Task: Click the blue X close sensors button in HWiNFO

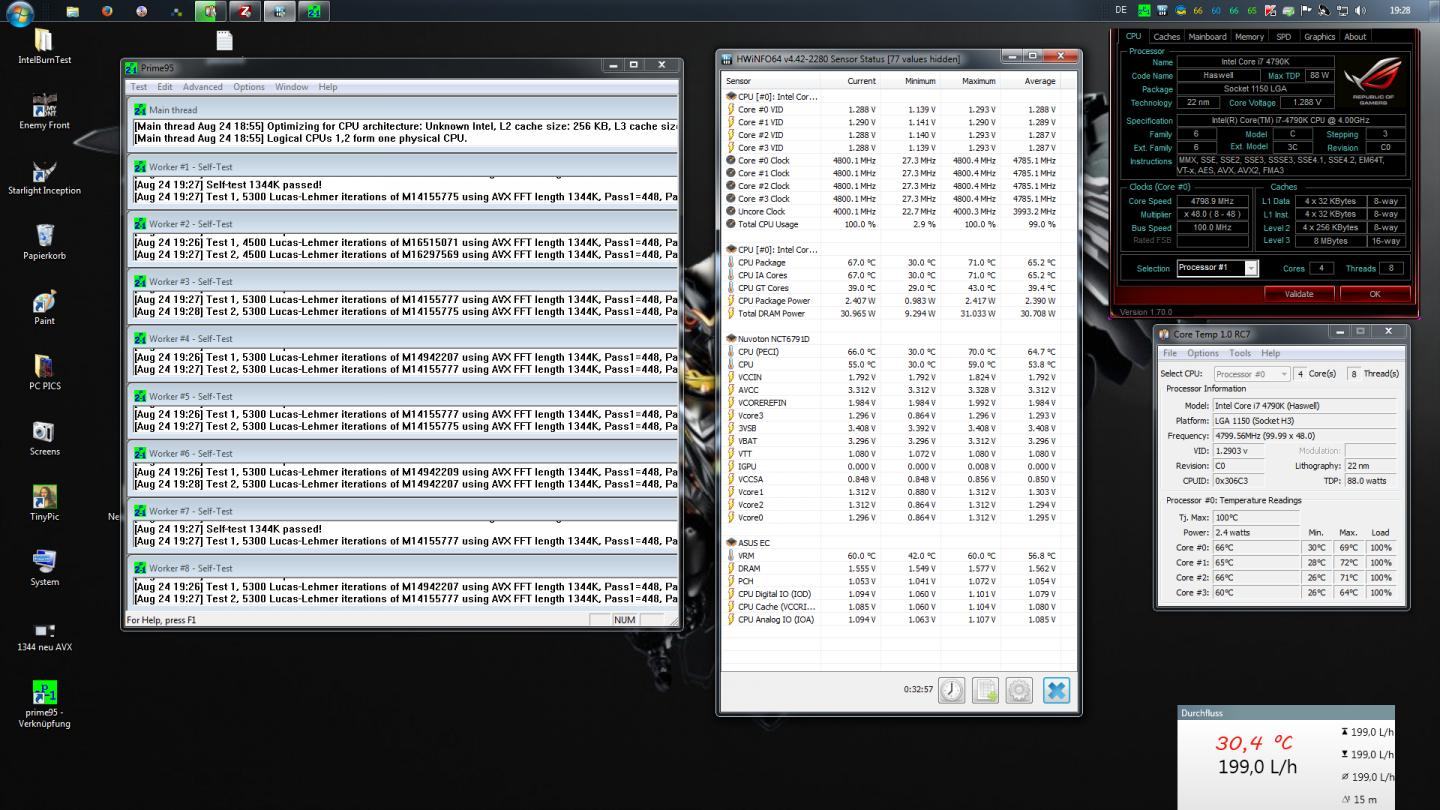Action: click(x=1056, y=690)
